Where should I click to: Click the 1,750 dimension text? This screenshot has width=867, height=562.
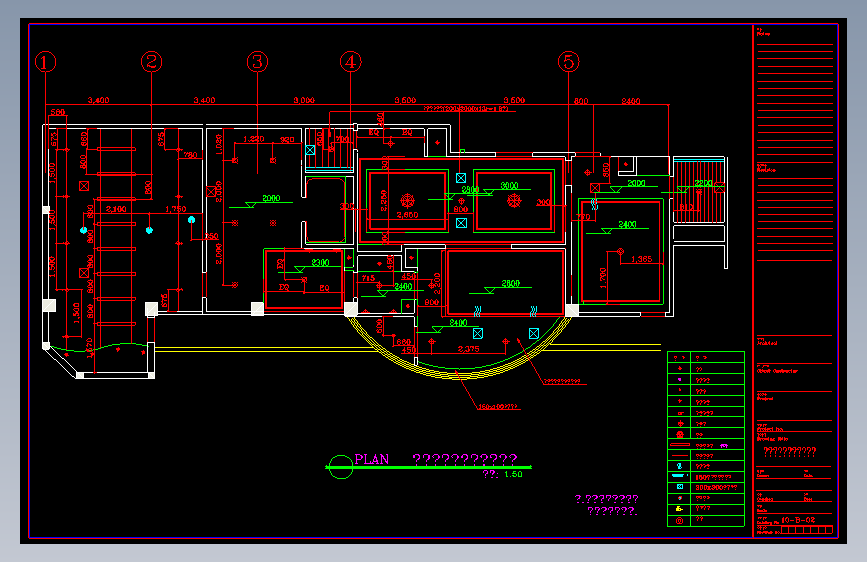click(176, 209)
